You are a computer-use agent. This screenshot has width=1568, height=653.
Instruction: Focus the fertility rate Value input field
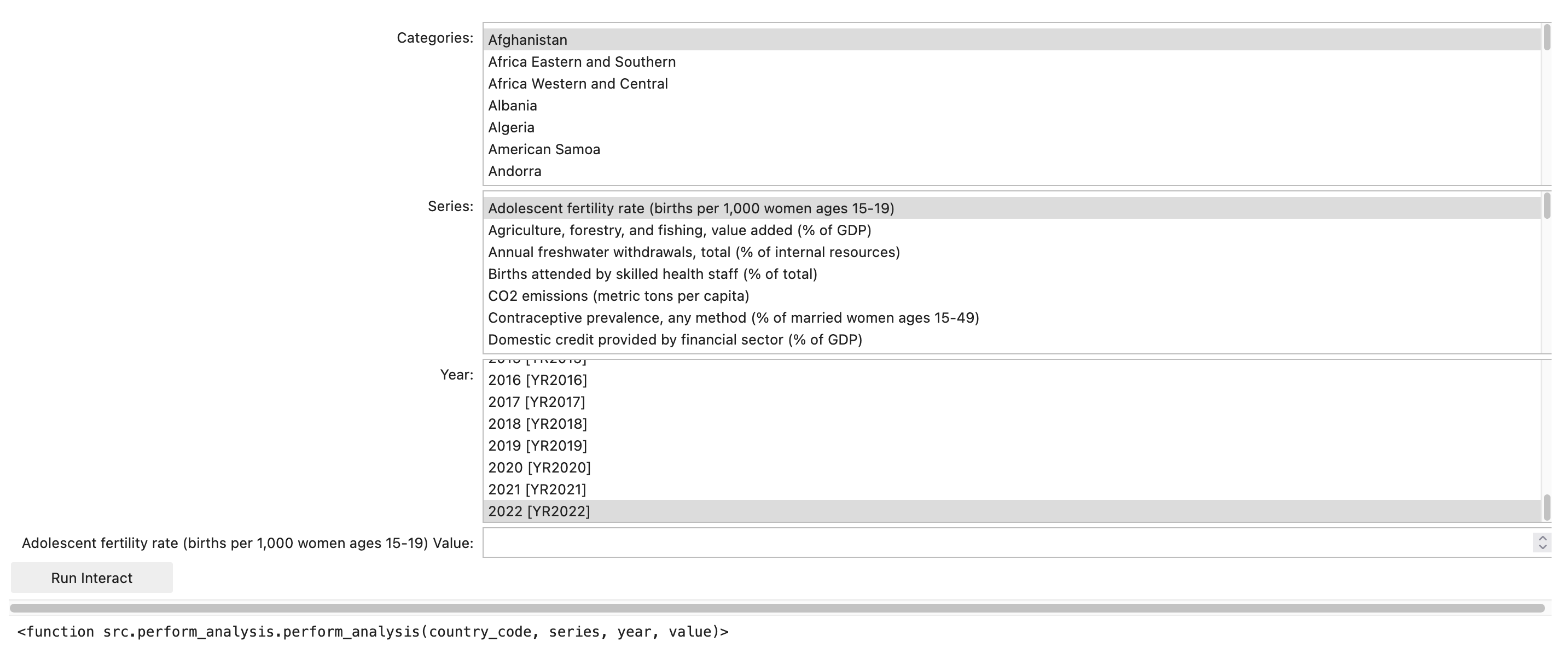point(1004,543)
